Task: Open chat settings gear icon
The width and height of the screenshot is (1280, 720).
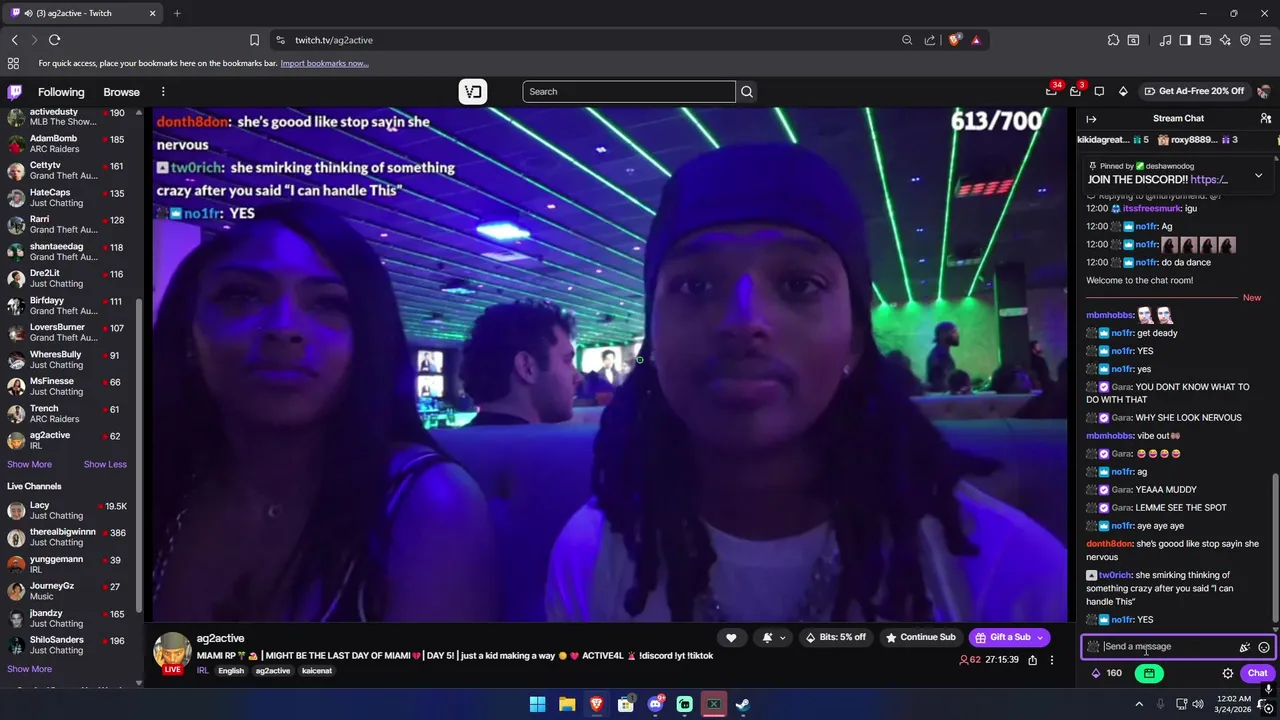Action: [x=1228, y=674]
